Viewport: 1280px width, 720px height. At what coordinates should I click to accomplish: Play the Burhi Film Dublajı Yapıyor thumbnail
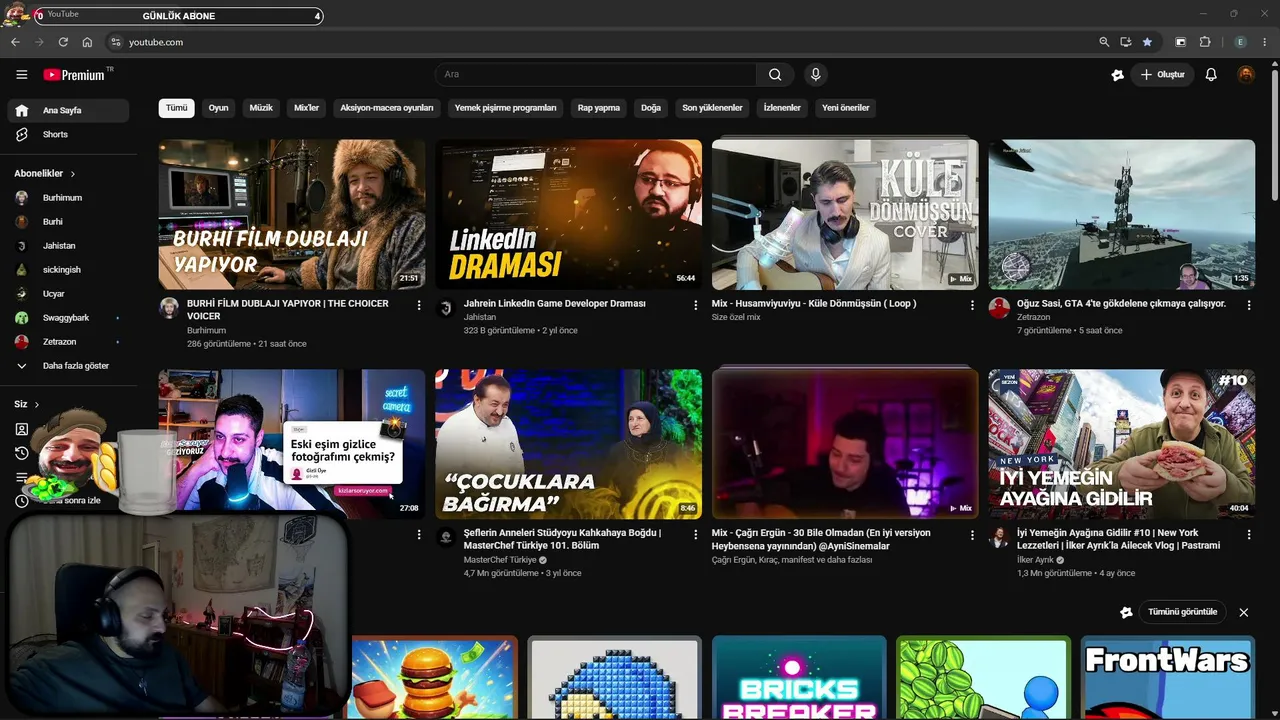292,214
